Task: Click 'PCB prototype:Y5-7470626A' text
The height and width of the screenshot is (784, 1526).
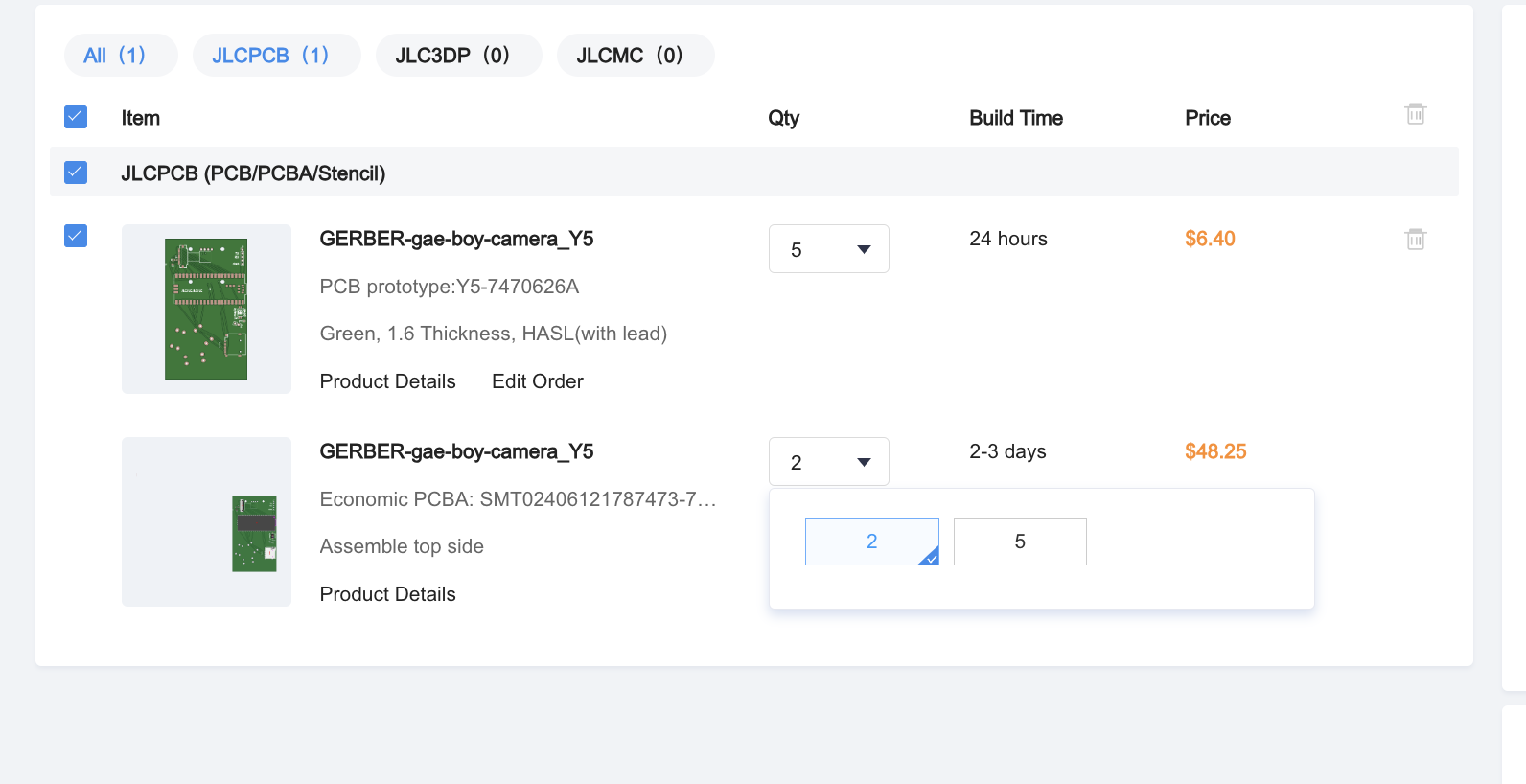Action: point(449,287)
